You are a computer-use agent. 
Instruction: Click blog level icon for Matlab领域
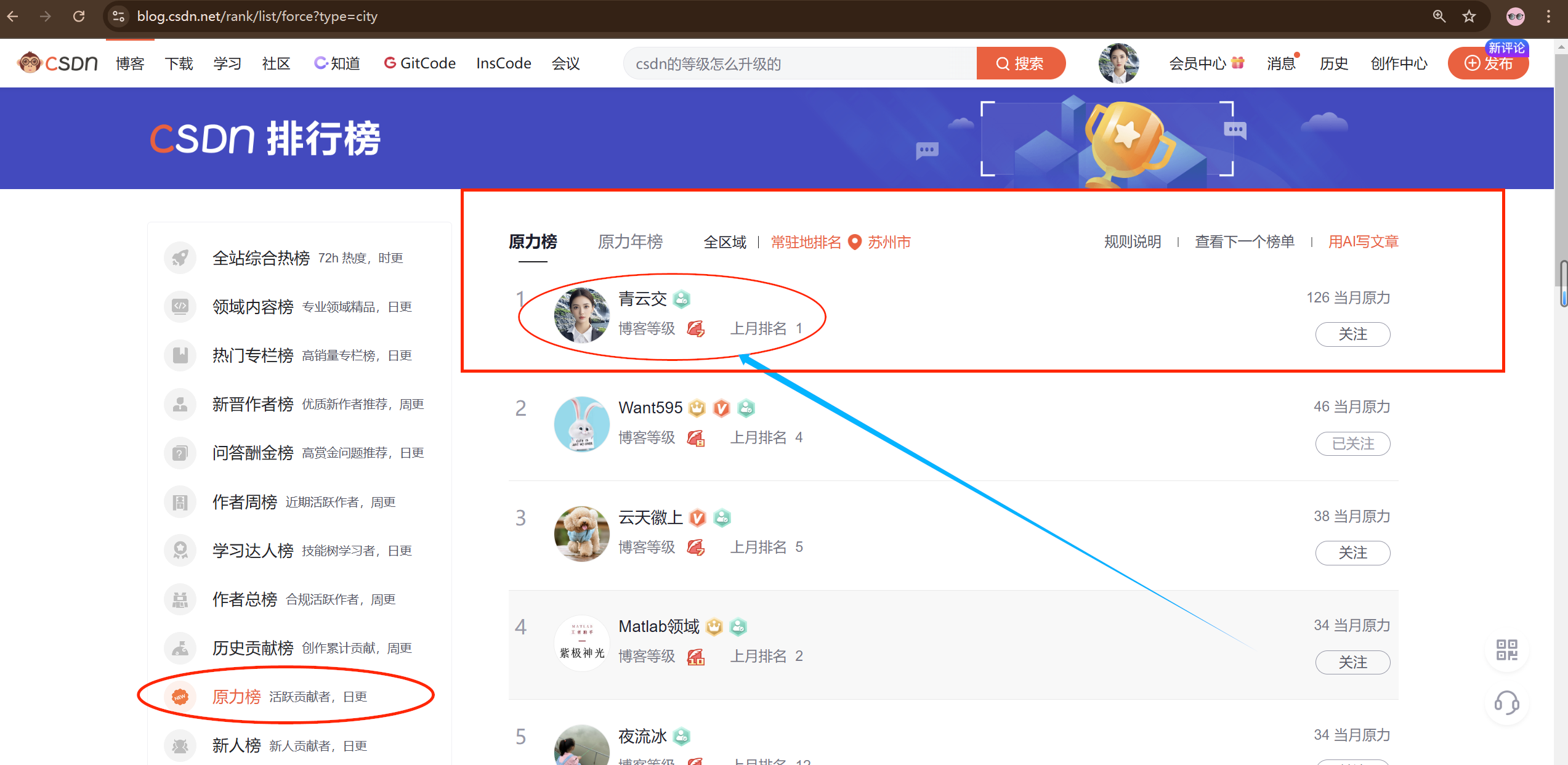(695, 657)
